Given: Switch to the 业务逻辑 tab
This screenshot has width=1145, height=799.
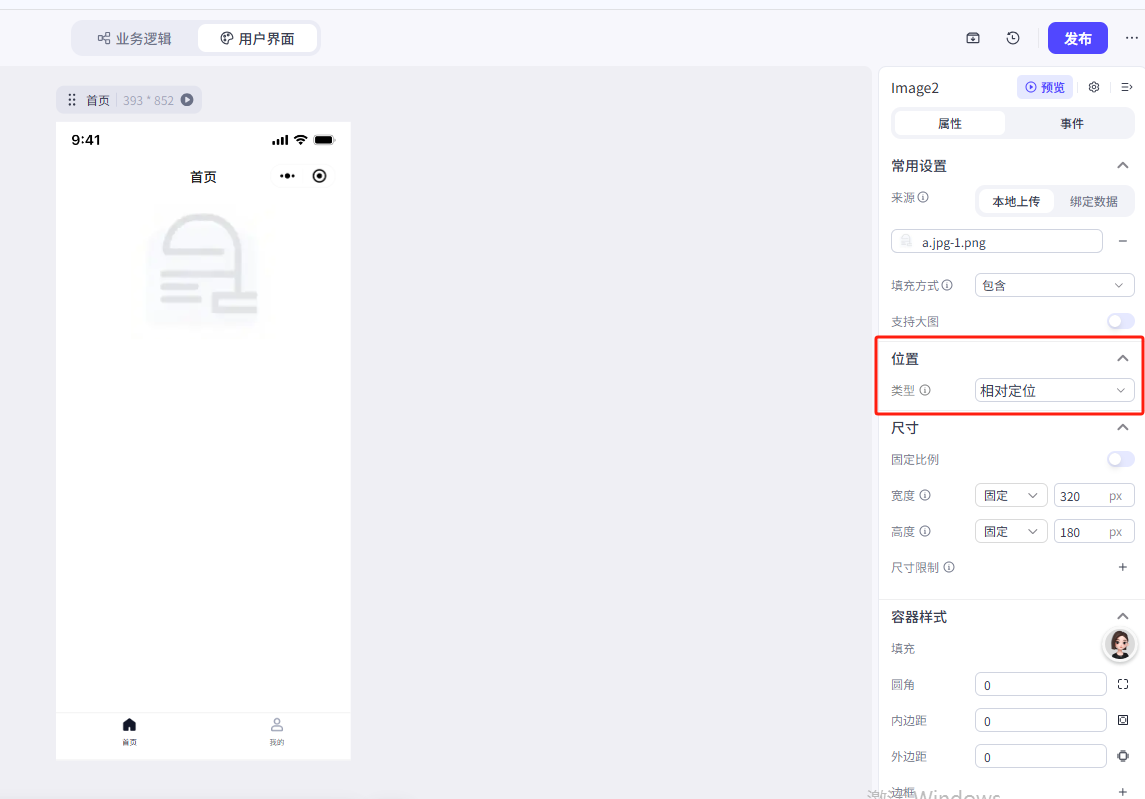Looking at the screenshot, I should [134, 39].
